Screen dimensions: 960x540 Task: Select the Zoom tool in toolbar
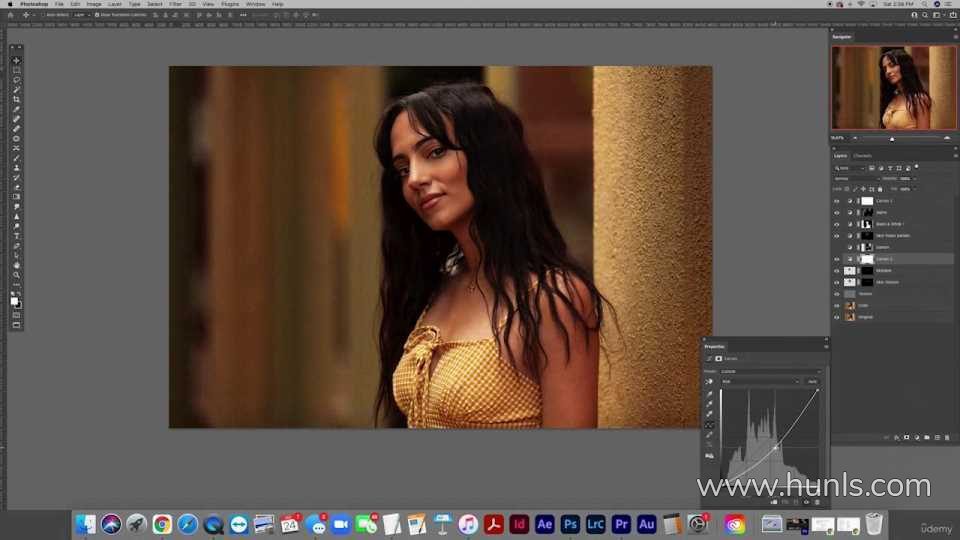[x=16, y=275]
